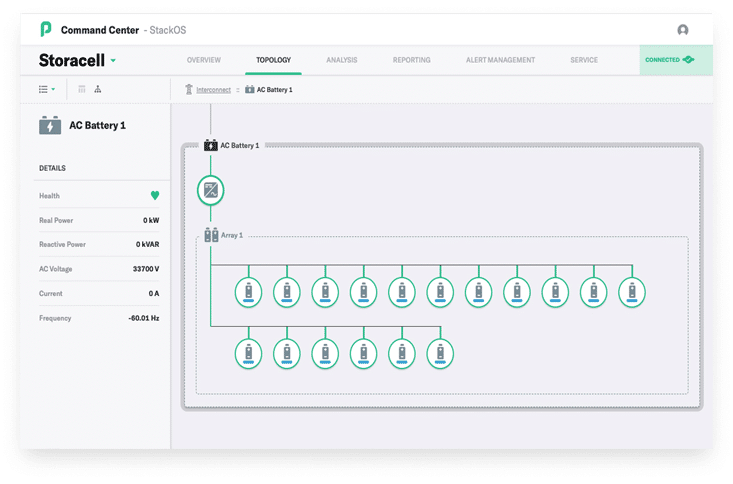
Task: Open the user profile icon
Action: pos(683,30)
